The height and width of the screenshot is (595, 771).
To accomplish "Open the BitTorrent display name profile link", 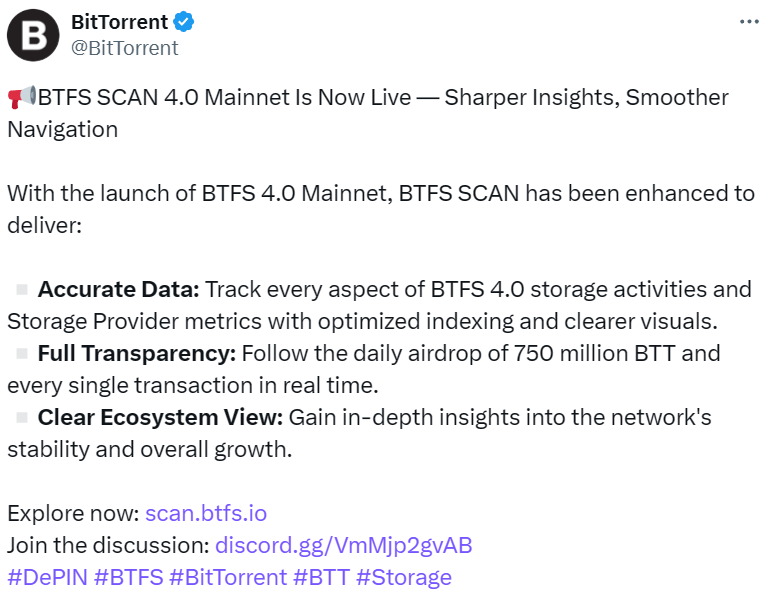I will [119, 22].
